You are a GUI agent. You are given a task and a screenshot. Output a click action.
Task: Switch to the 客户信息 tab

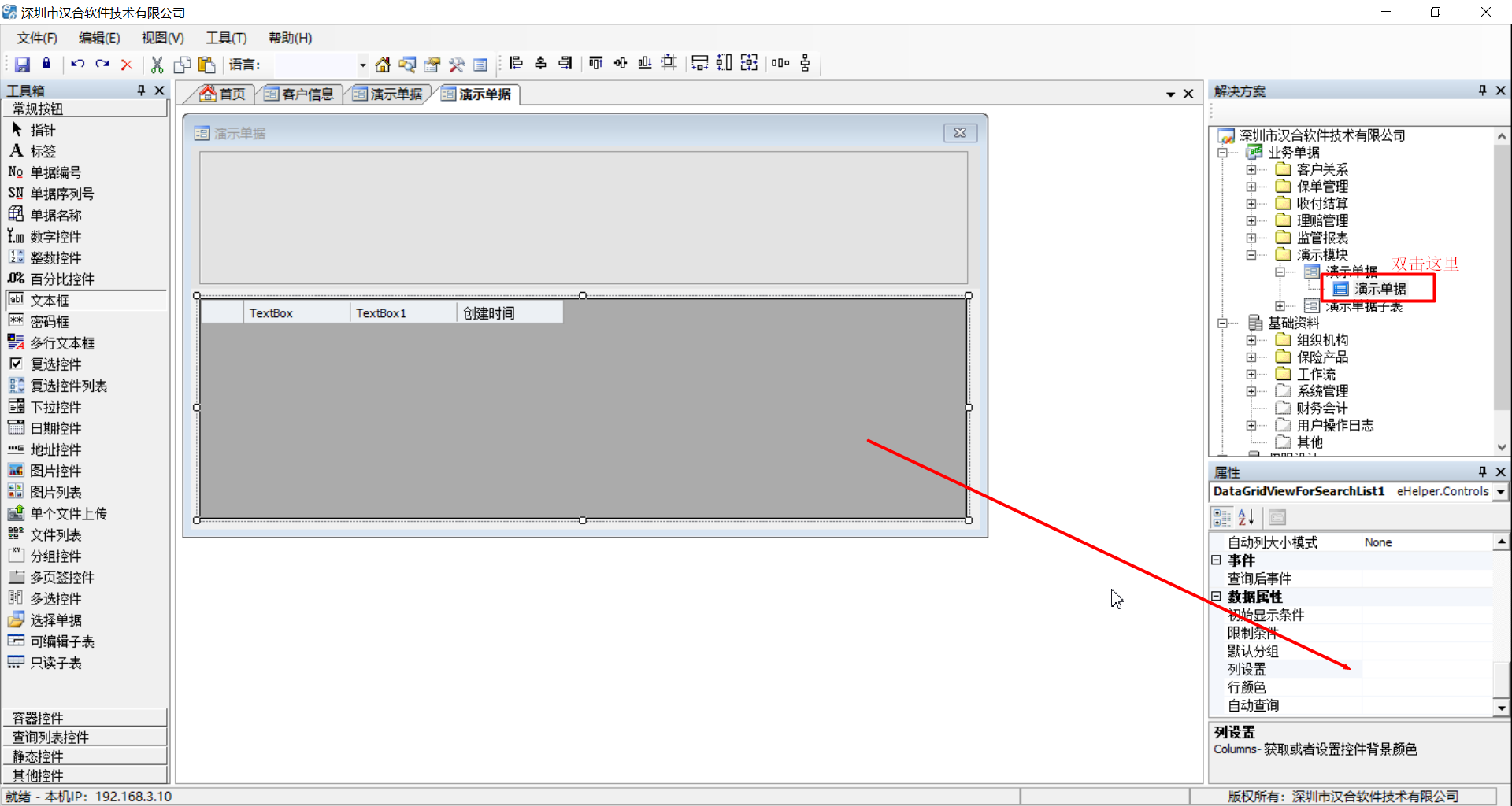coord(298,94)
